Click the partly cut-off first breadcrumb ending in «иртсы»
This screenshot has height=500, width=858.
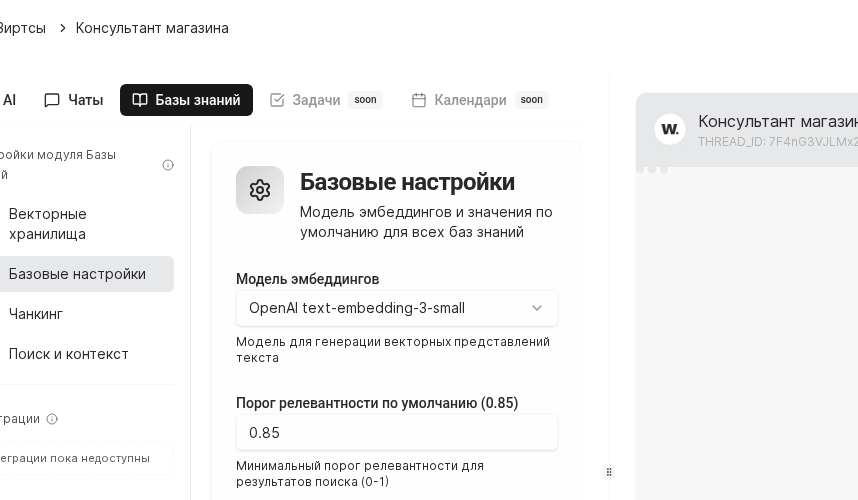click(x=22, y=28)
